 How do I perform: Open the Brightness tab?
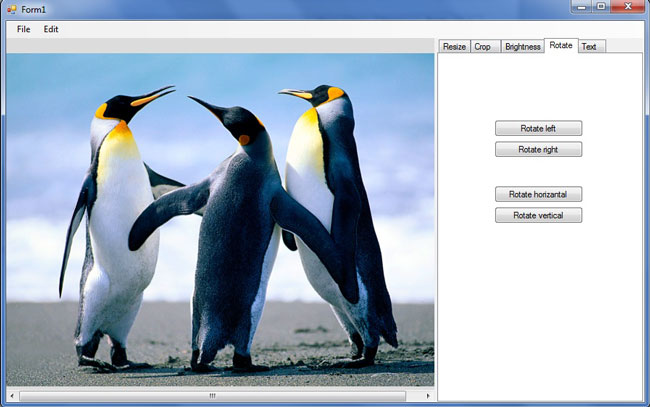522,47
